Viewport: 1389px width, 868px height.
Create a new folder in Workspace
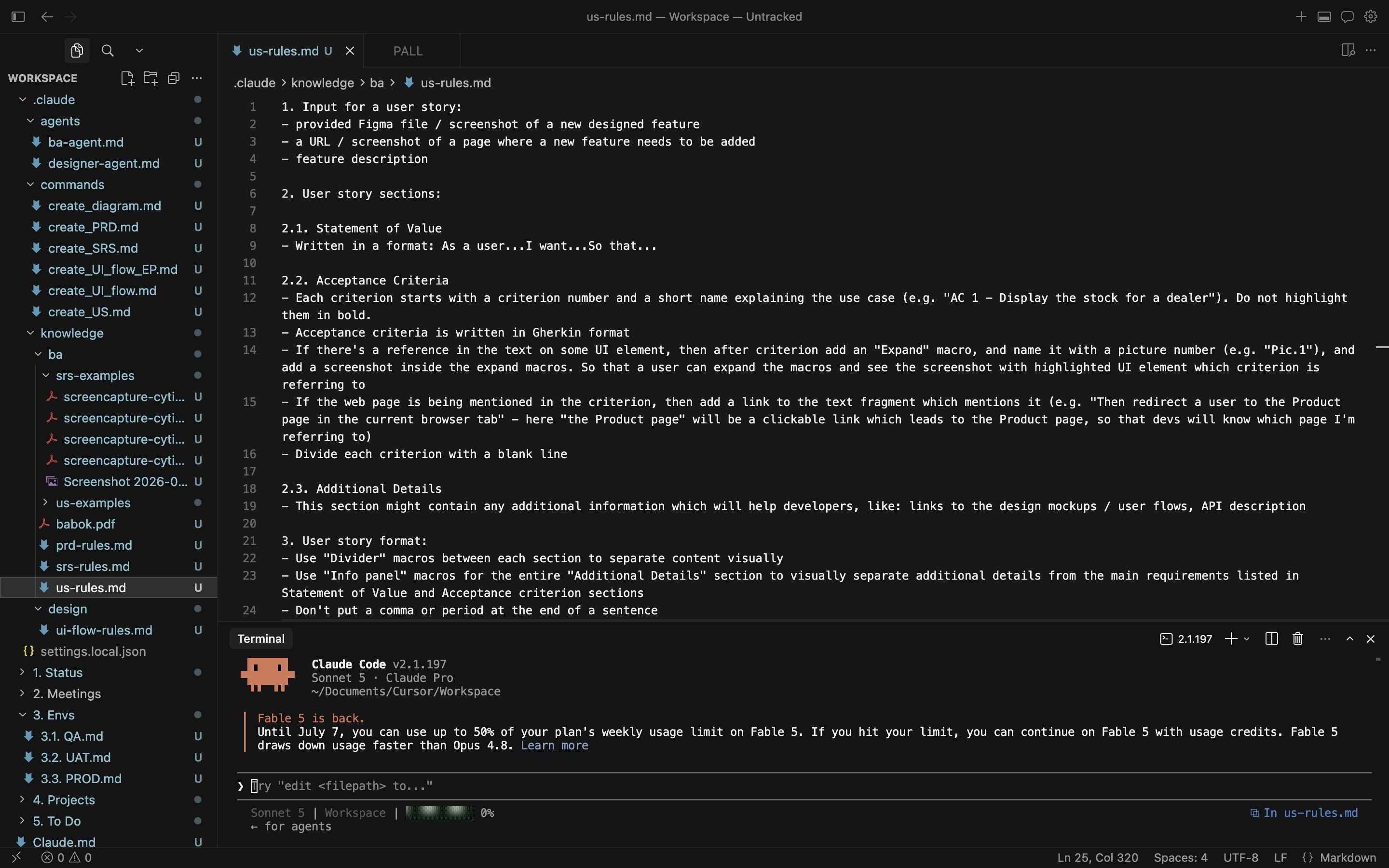pos(150,78)
